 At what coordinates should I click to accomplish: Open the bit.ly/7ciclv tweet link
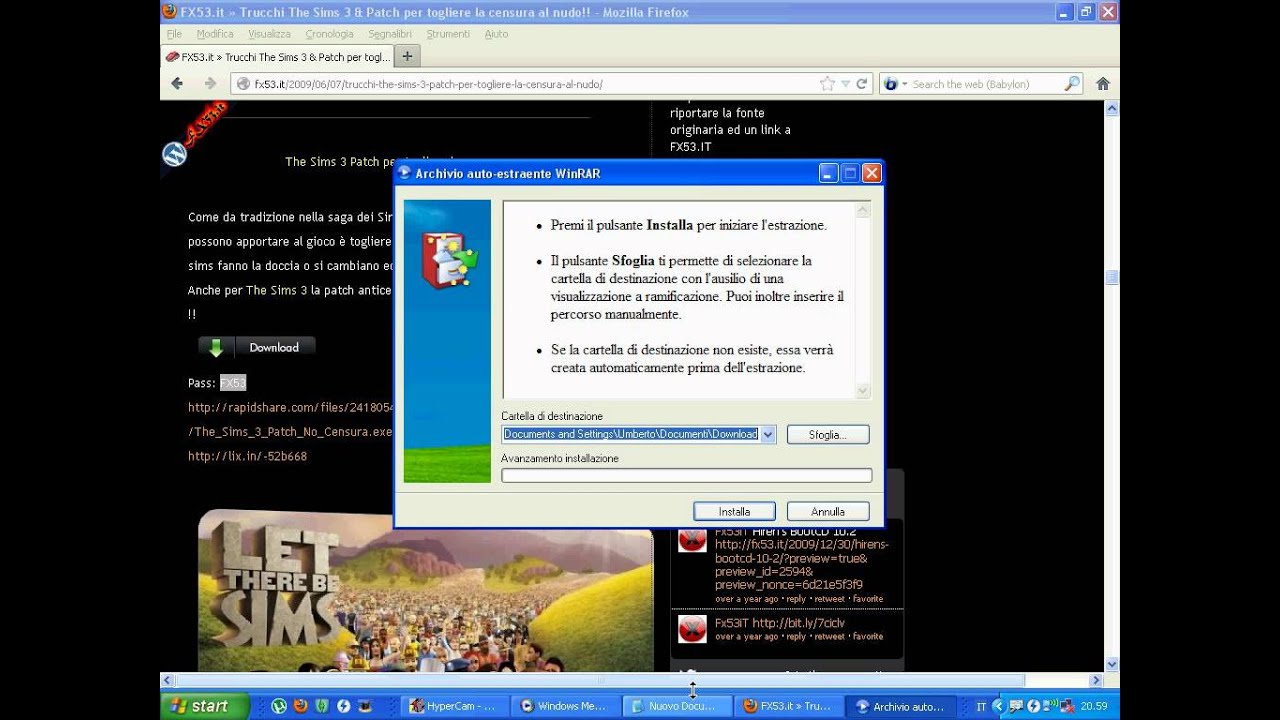pos(799,623)
